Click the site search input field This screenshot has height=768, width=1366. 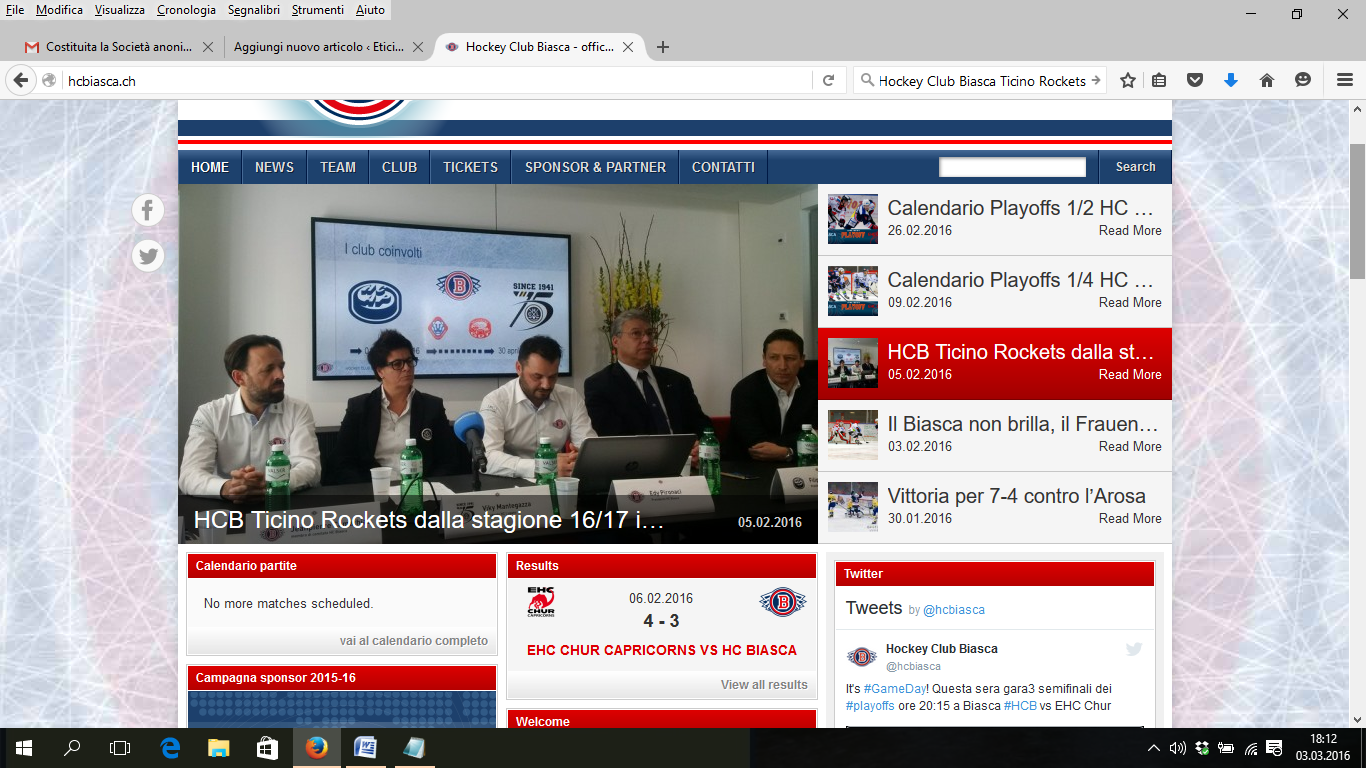pyautogui.click(x=1012, y=167)
